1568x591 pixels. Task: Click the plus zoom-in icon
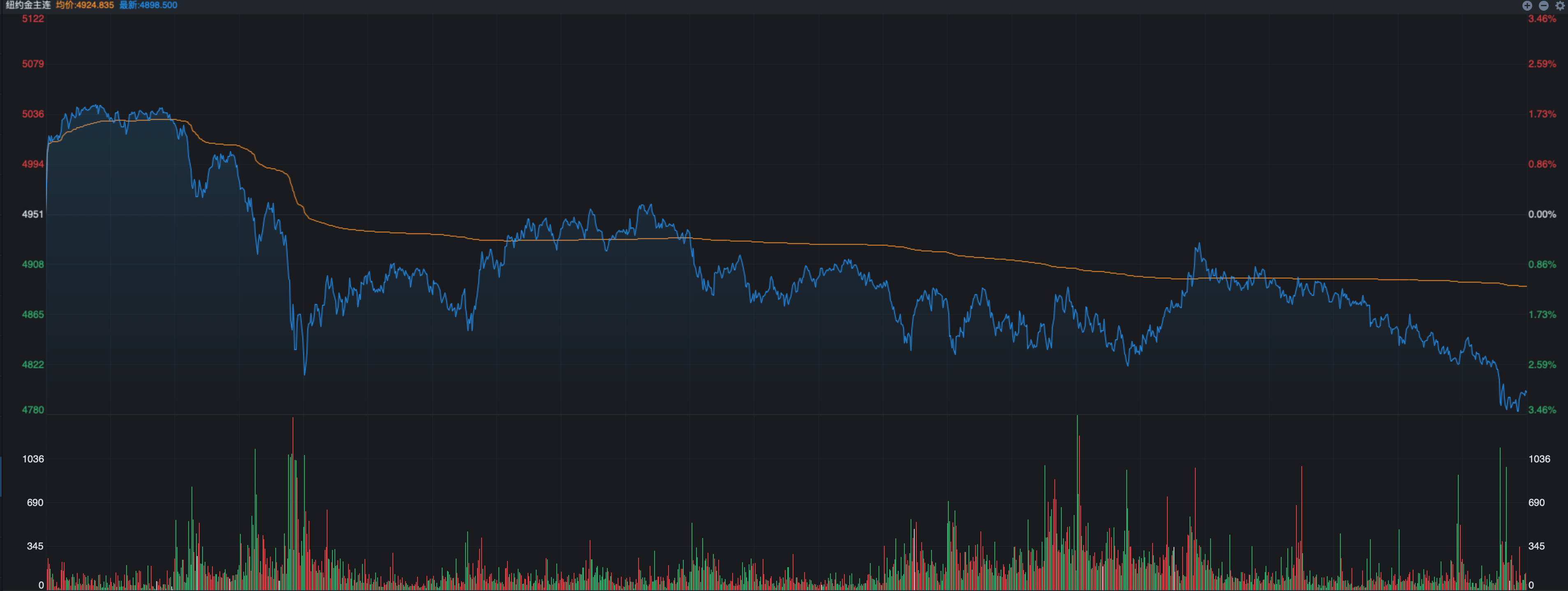1527,5
